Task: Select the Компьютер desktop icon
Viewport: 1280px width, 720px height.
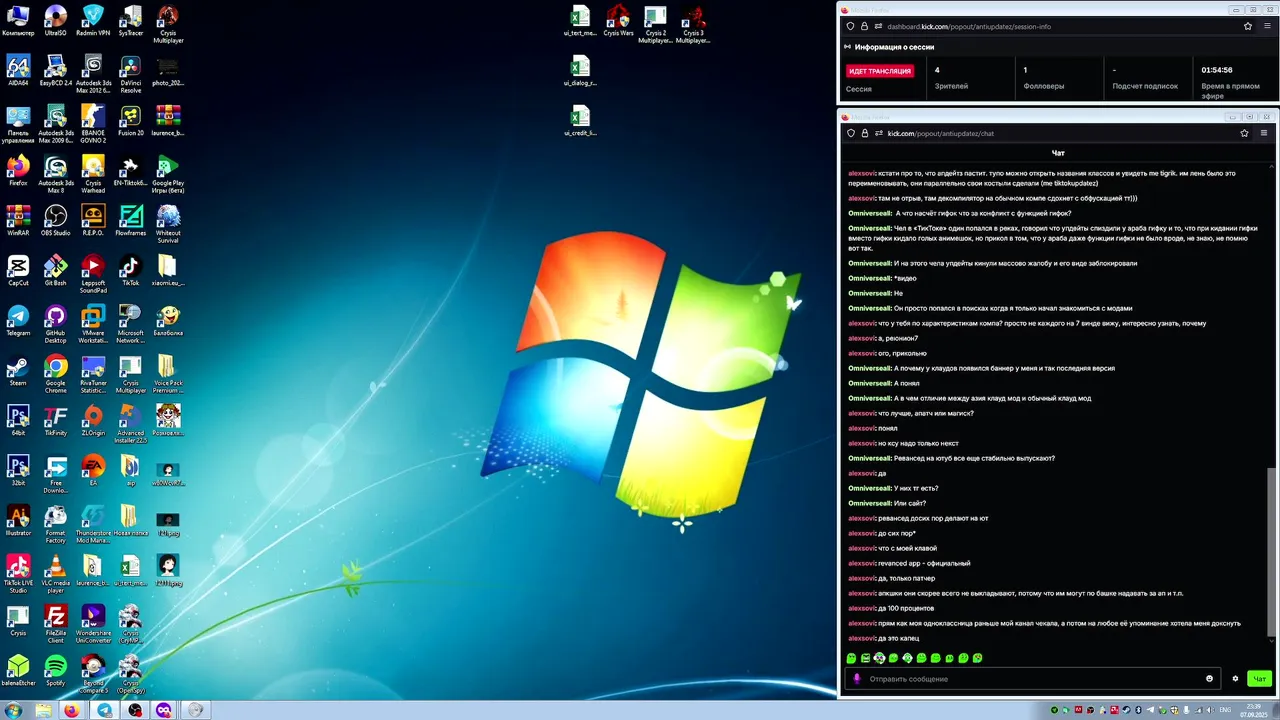Action: tap(18, 21)
